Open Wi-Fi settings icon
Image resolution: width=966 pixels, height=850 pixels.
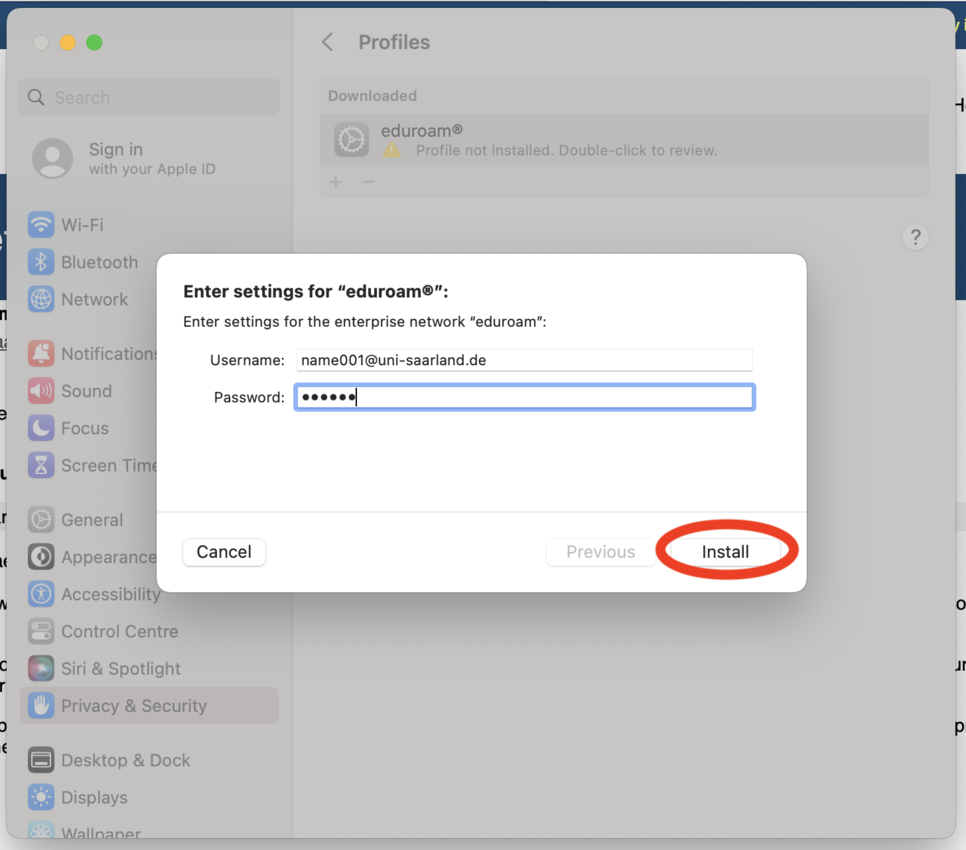pyautogui.click(x=41, y=225)
